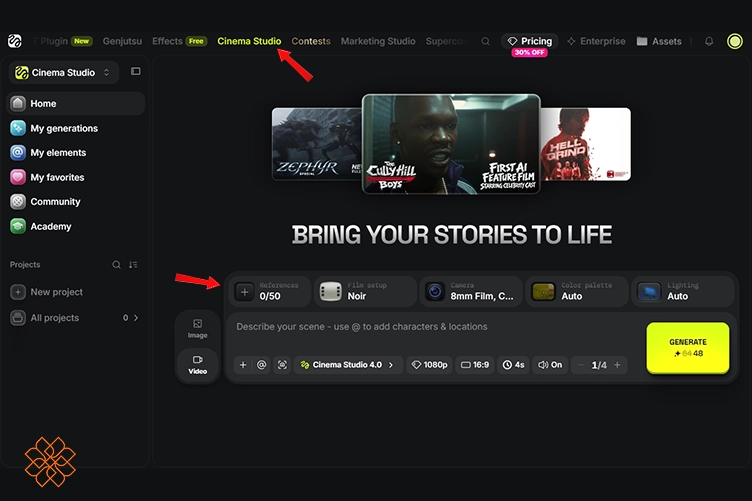
Task: Sort projects using the sort icon
Action: [133, 265]
